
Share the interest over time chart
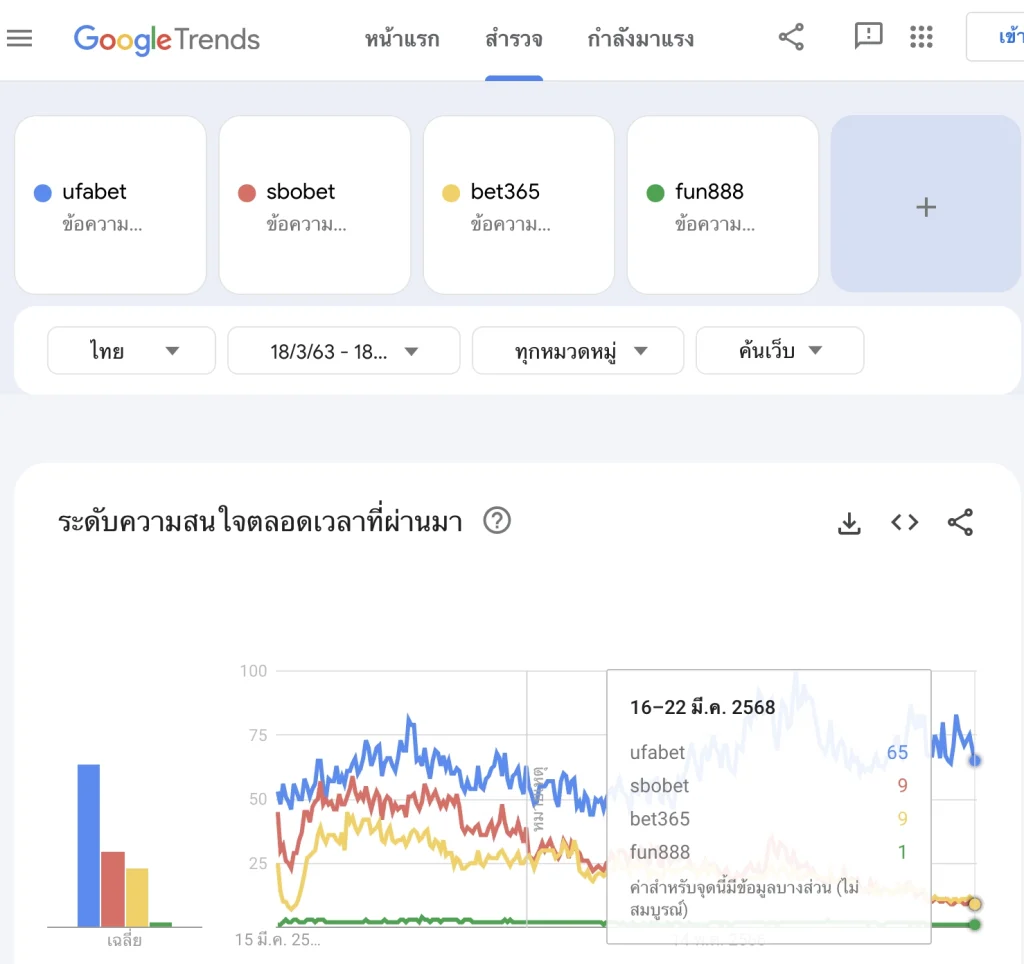click(x=960, y=522)
